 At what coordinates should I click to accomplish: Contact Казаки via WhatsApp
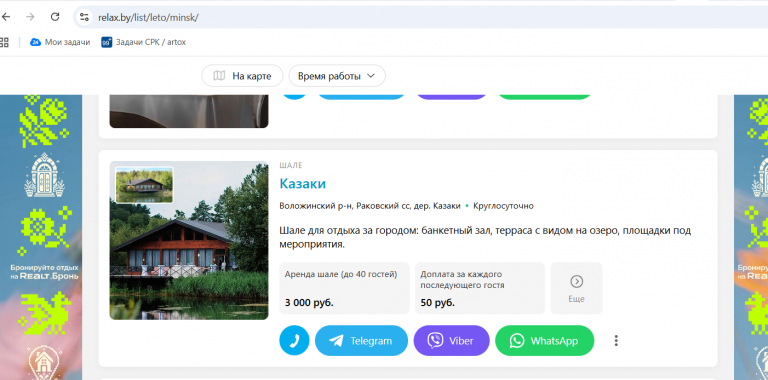click(x=545, y=340)
